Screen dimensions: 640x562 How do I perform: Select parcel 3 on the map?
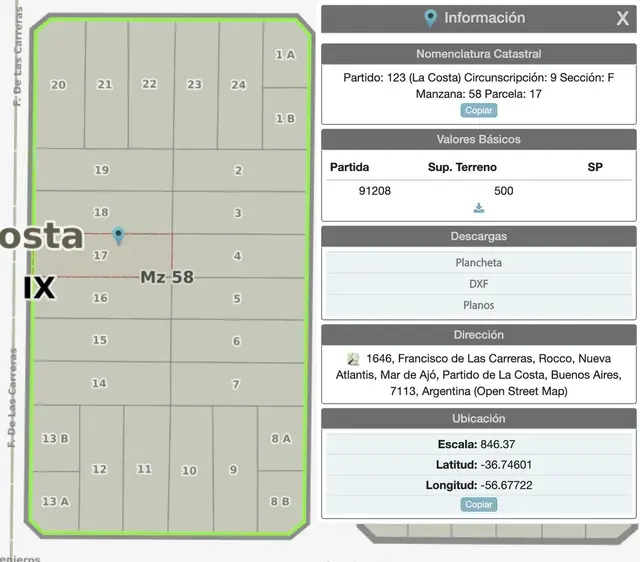[238, 213]
